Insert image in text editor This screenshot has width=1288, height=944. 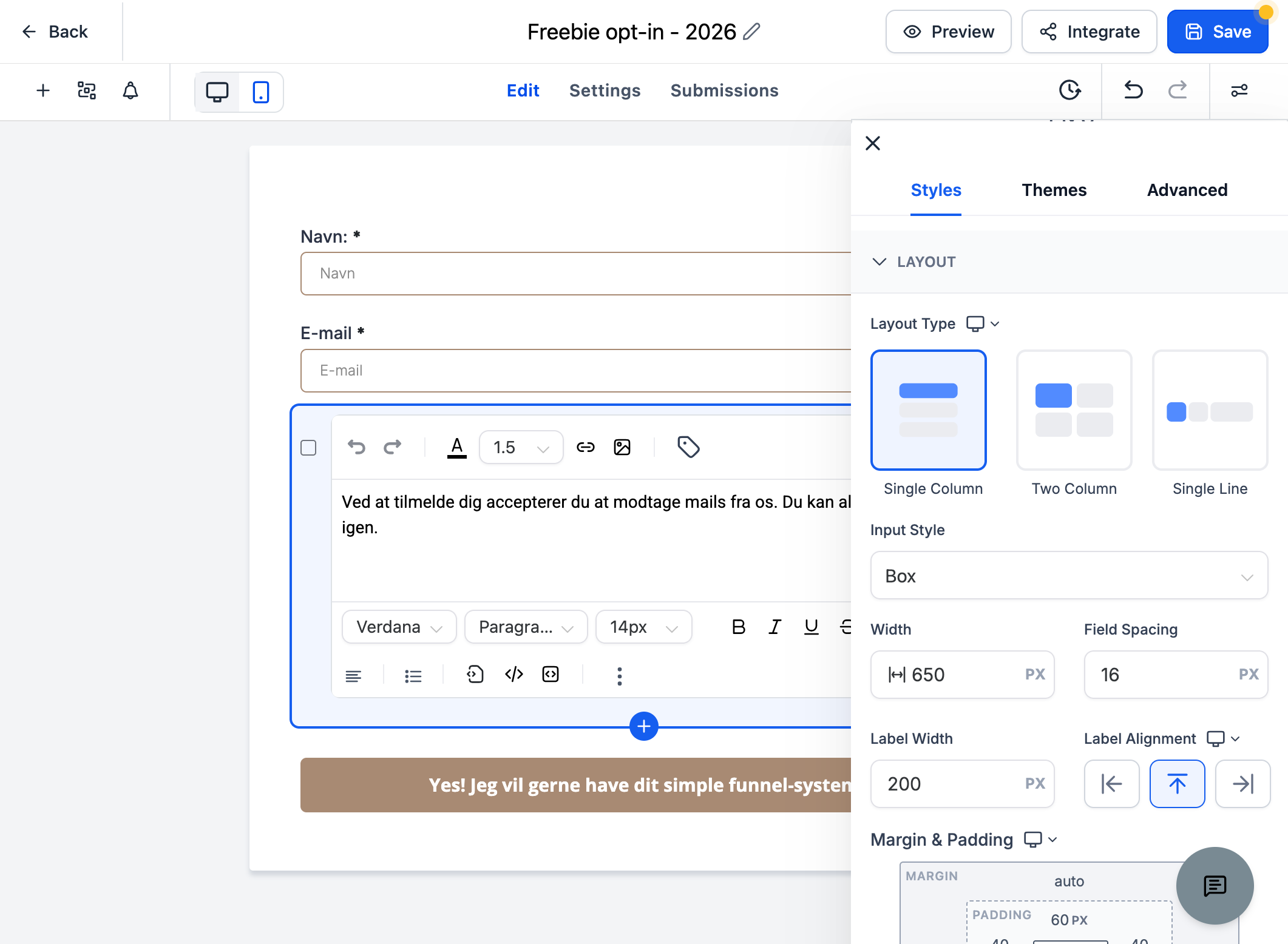622,447
